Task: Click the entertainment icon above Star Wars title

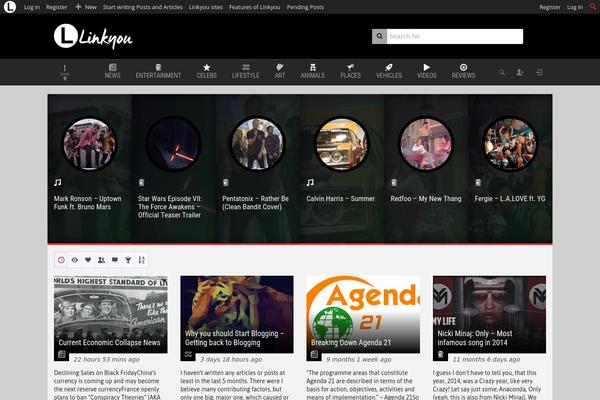Action: point(141,183)
